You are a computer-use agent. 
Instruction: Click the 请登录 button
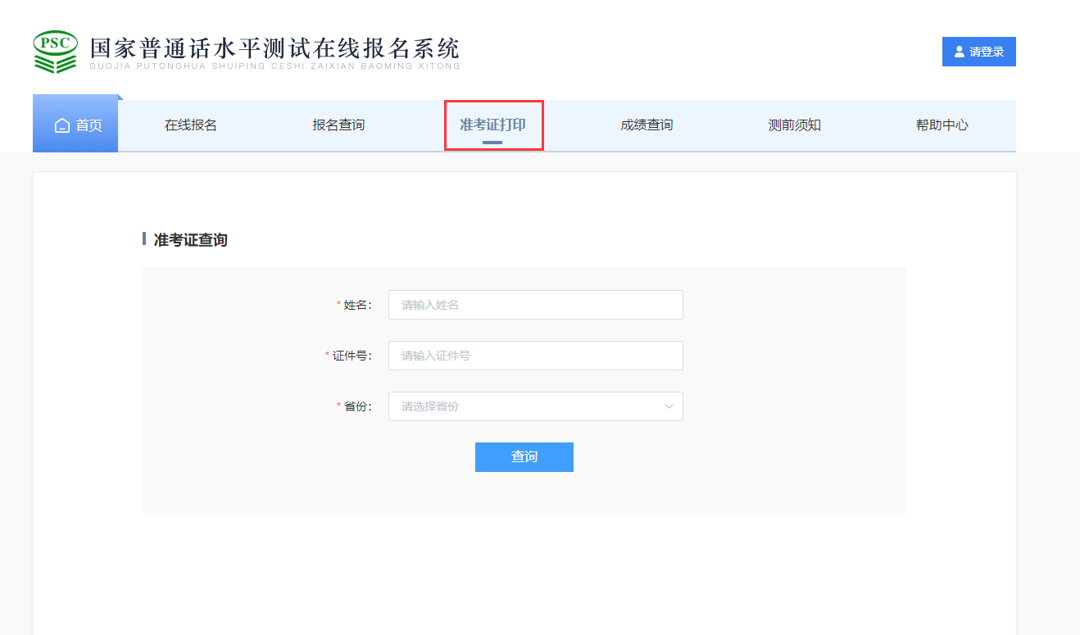point(978,52)
